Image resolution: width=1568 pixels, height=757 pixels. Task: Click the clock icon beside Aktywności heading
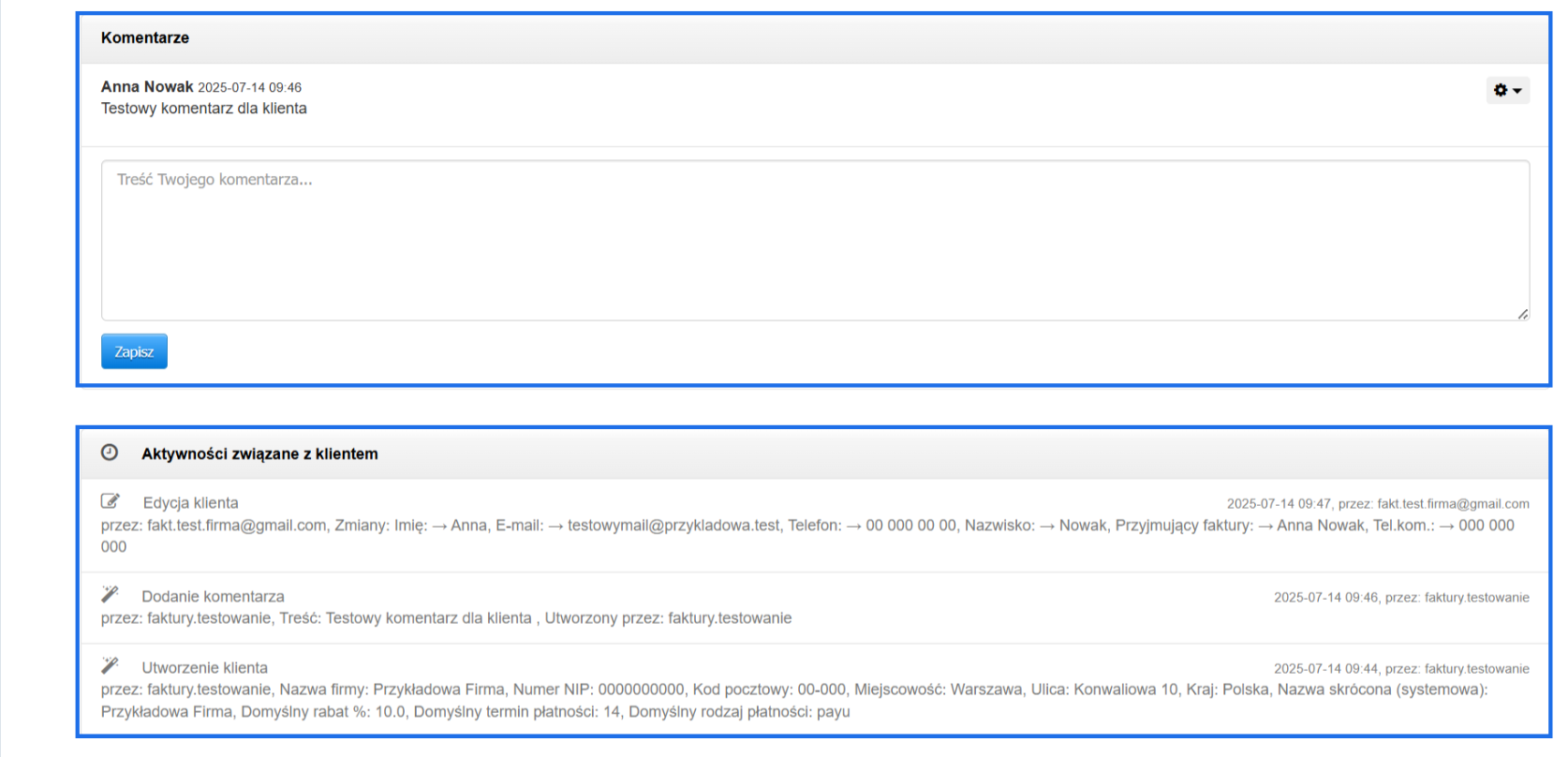(110, 453)
